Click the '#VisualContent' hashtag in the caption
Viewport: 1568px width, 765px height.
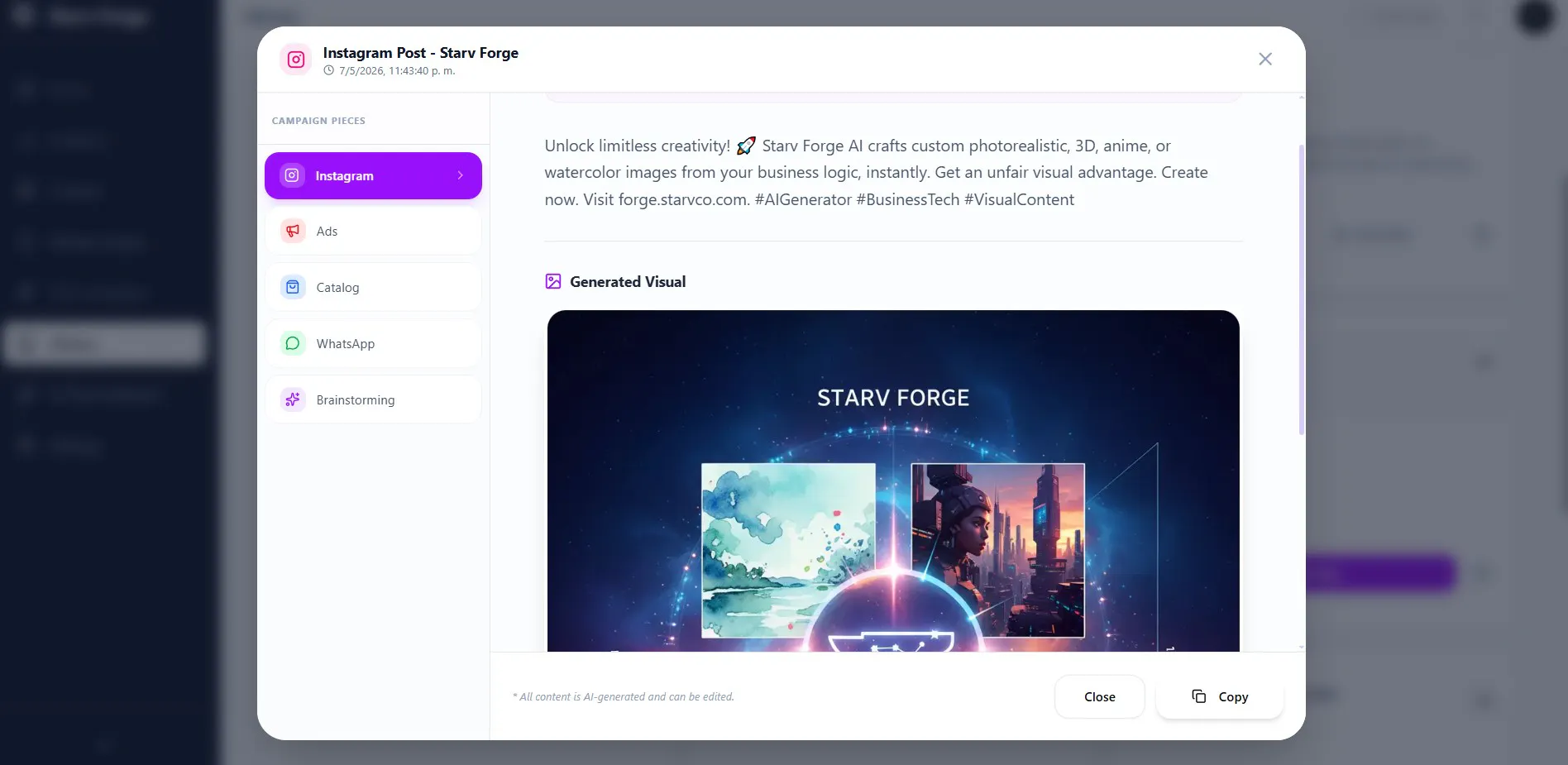(1020, 200)
